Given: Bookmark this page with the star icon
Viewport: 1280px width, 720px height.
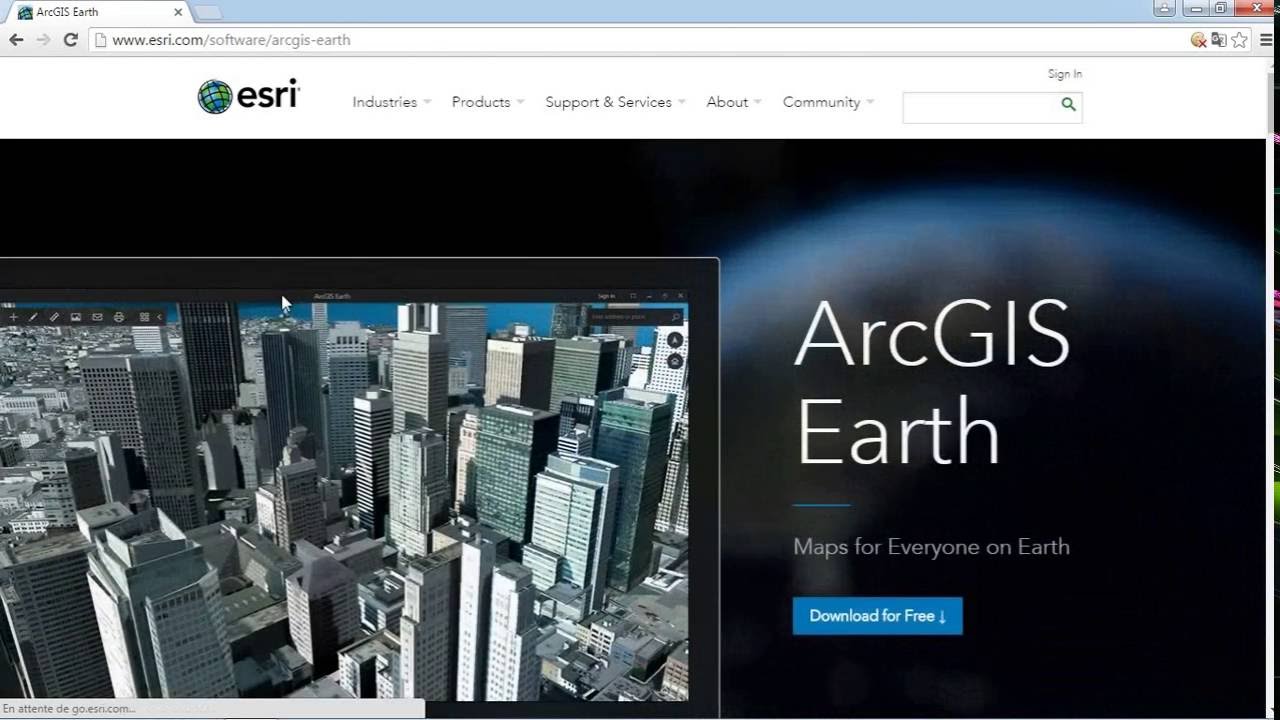Looking at the screenshot, I should pos(1240,40).
